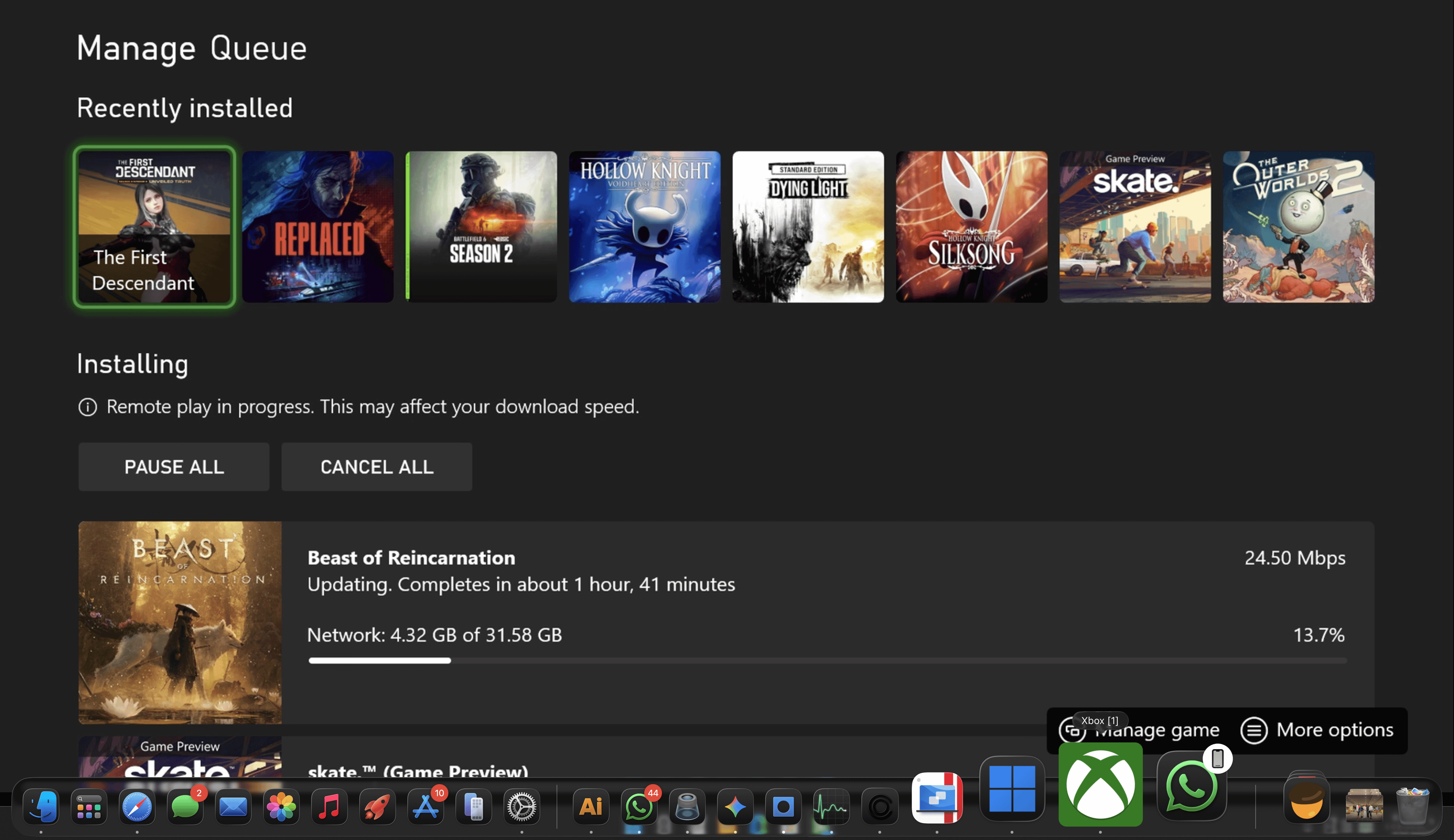Select the Beast of Reincarnation cover art
This screenshot has width=1454, height=840.
coord(180,623)
